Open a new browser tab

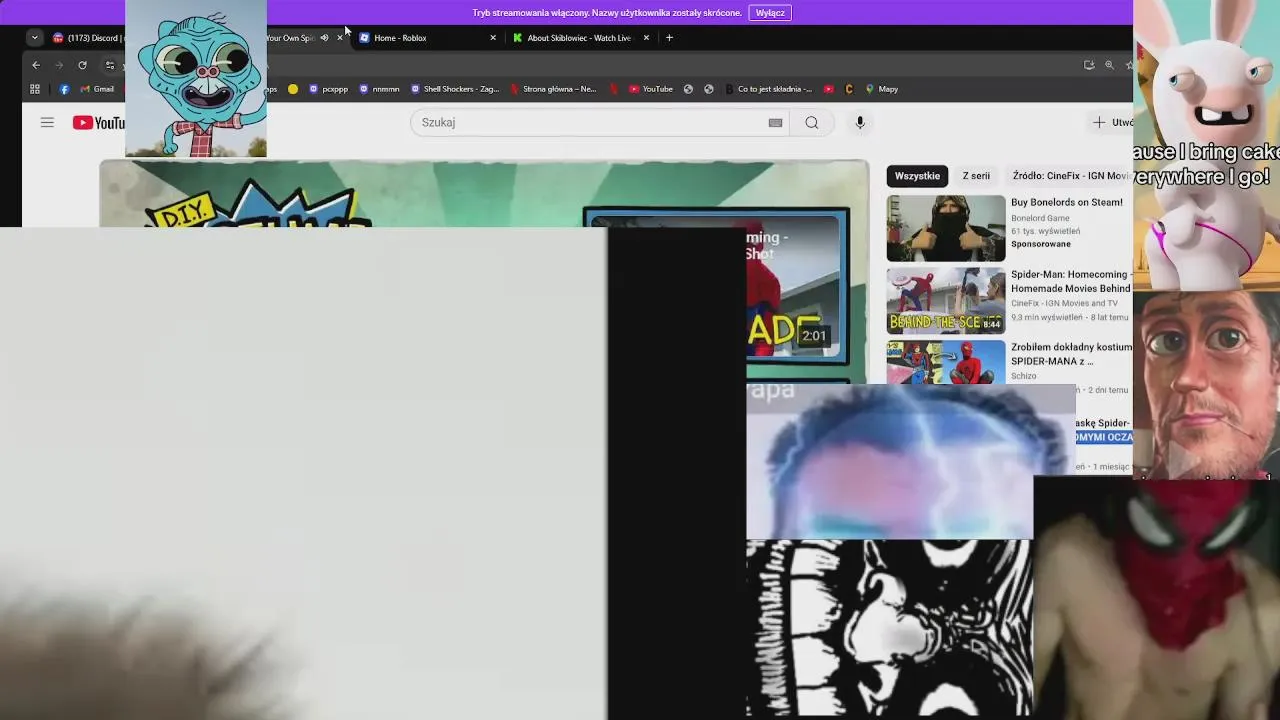(669, 38)
